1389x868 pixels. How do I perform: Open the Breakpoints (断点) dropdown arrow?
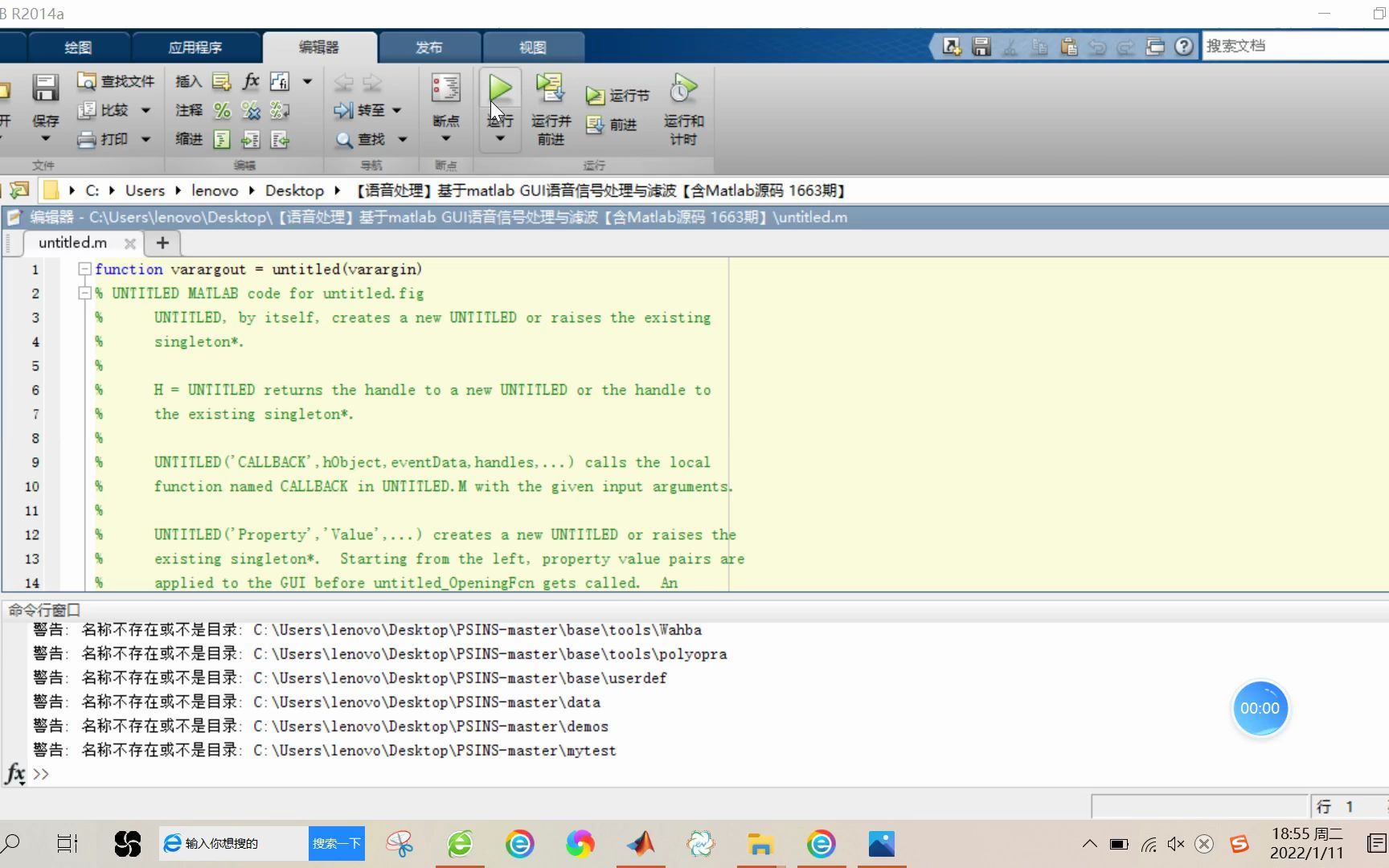pyautogui.click(x=445, y=139)
